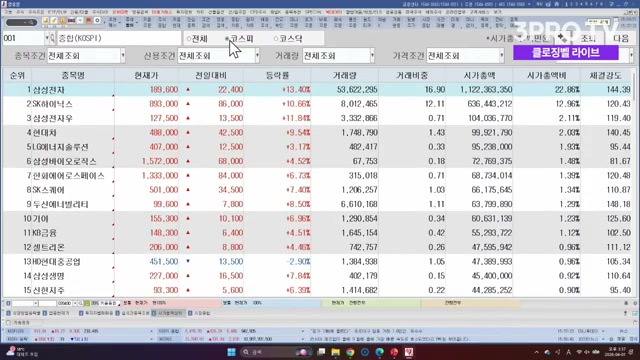Select the LG에너지솔루션 stock name

(60, 147)
